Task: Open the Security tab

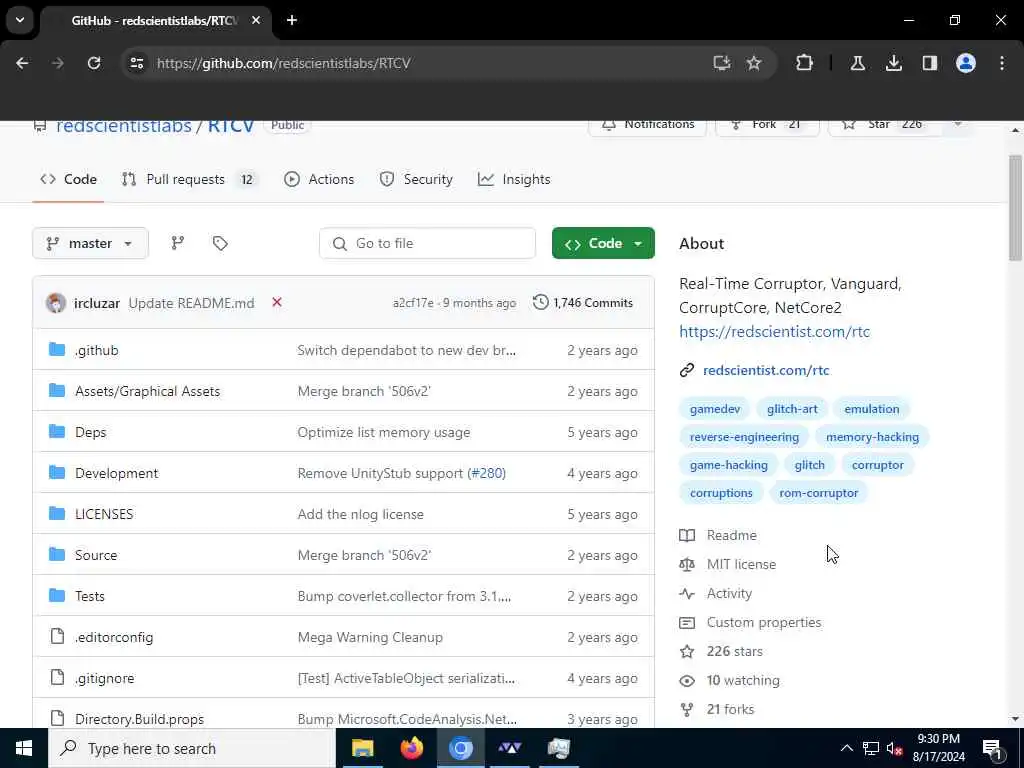Action: pyautogui.click(x=416, y=179)
